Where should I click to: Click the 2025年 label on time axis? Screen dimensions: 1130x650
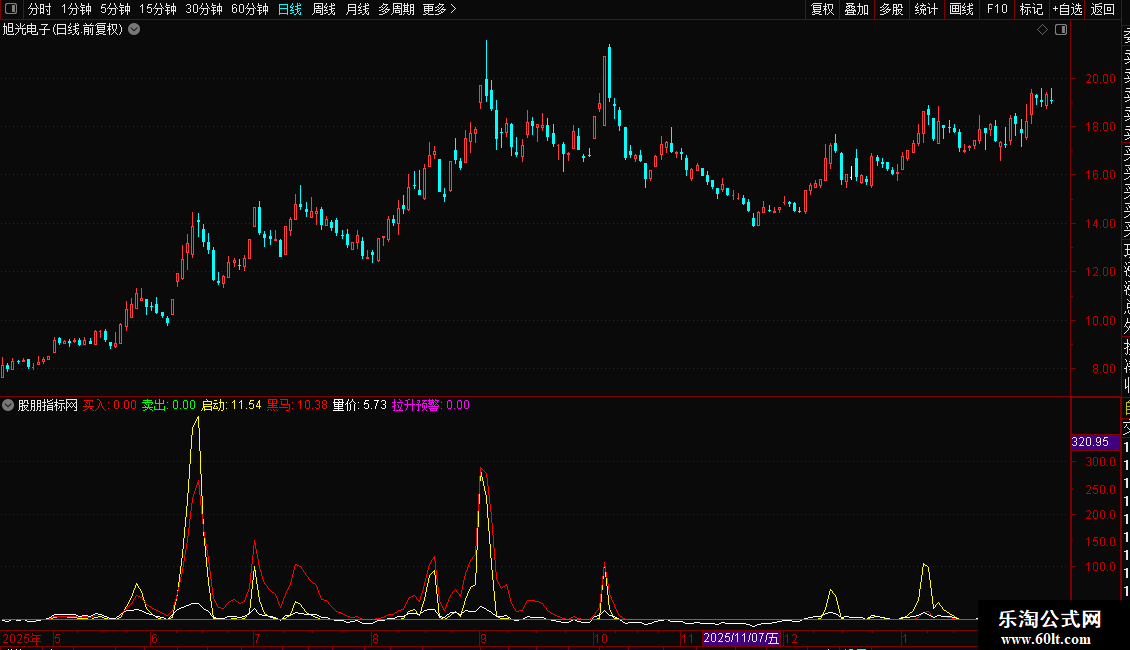coord(22,638)
